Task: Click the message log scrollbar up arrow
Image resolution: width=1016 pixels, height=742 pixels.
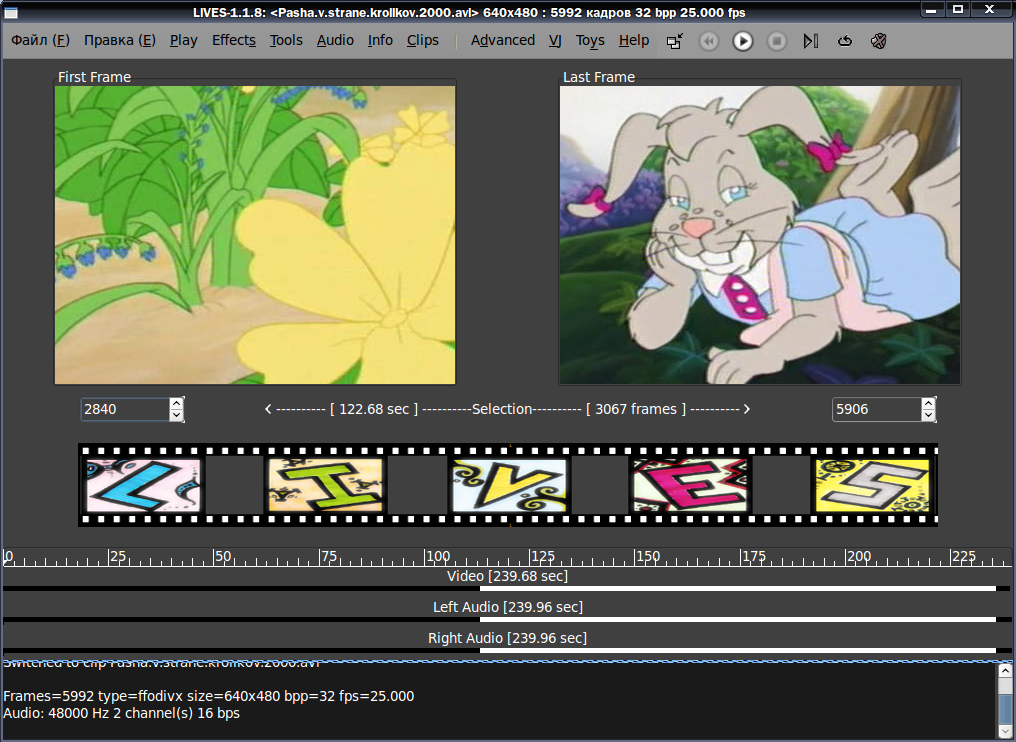Action: 1005,670
